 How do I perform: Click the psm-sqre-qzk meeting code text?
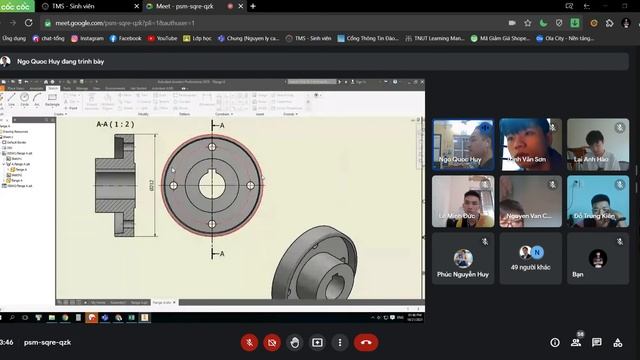(x=47, y=342)
